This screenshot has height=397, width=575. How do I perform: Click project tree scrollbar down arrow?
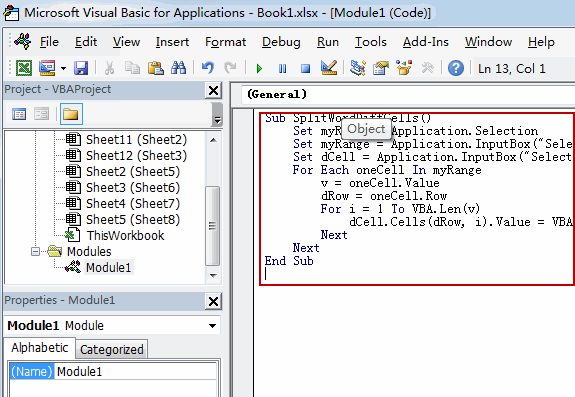click(x=213, y=275)
